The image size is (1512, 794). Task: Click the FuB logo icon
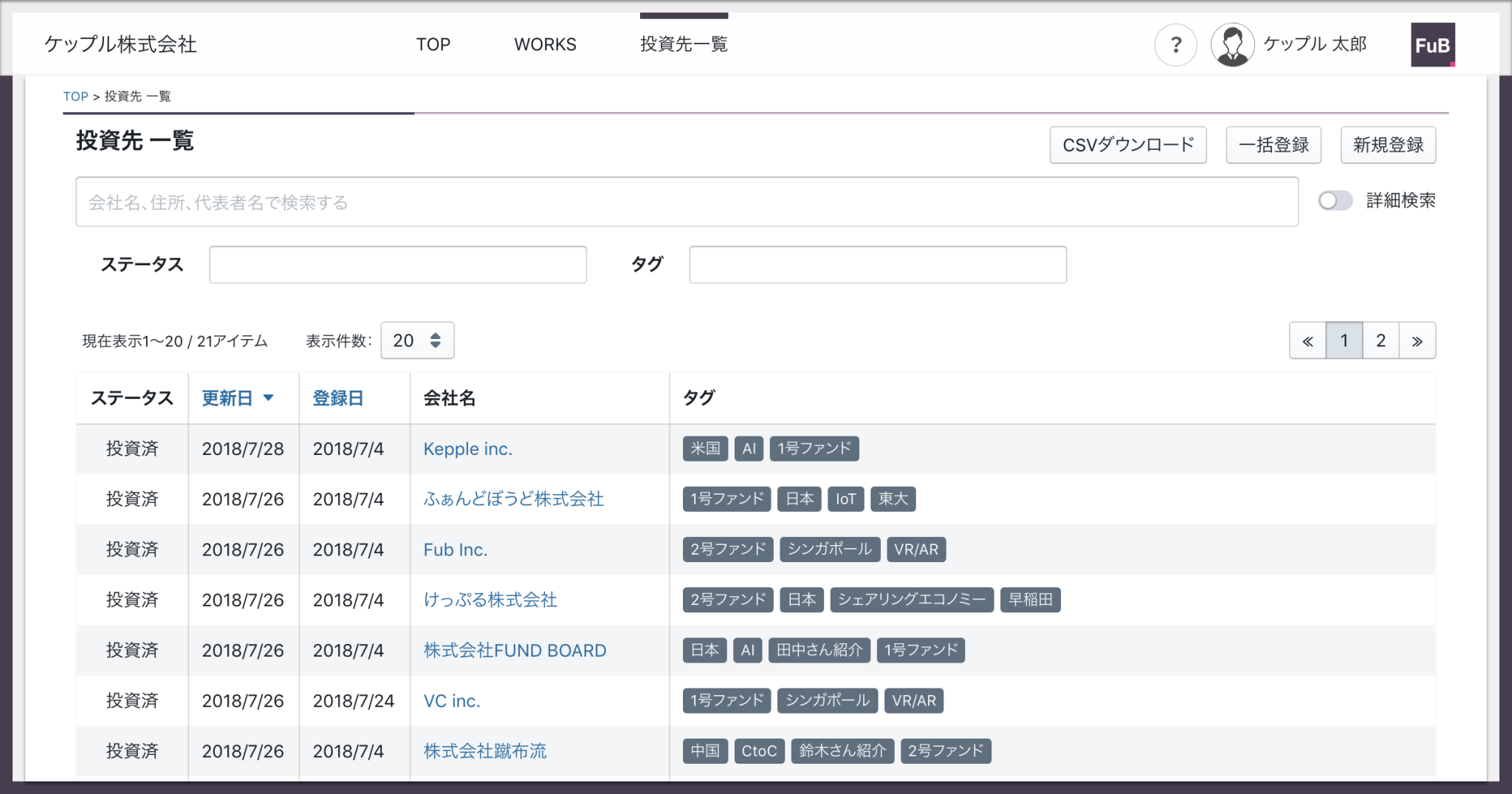[x=1432, y=45]
